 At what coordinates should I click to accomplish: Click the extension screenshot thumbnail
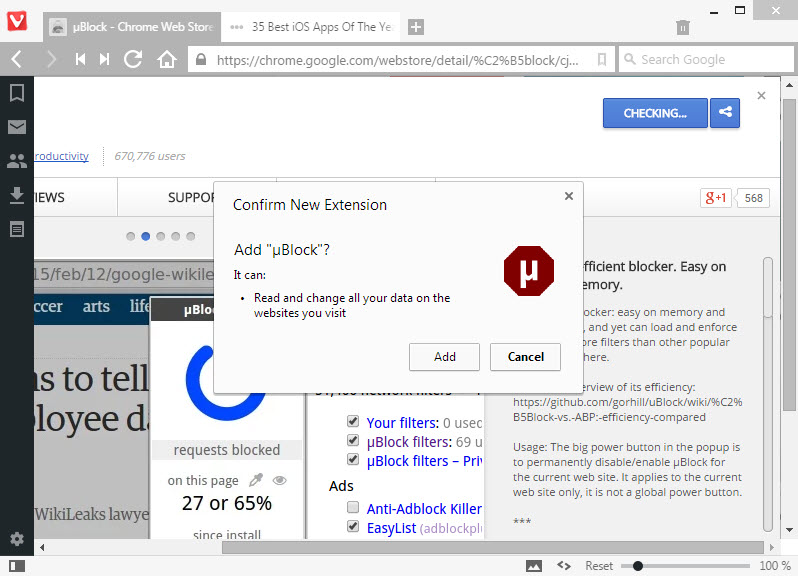click(260, 397)
